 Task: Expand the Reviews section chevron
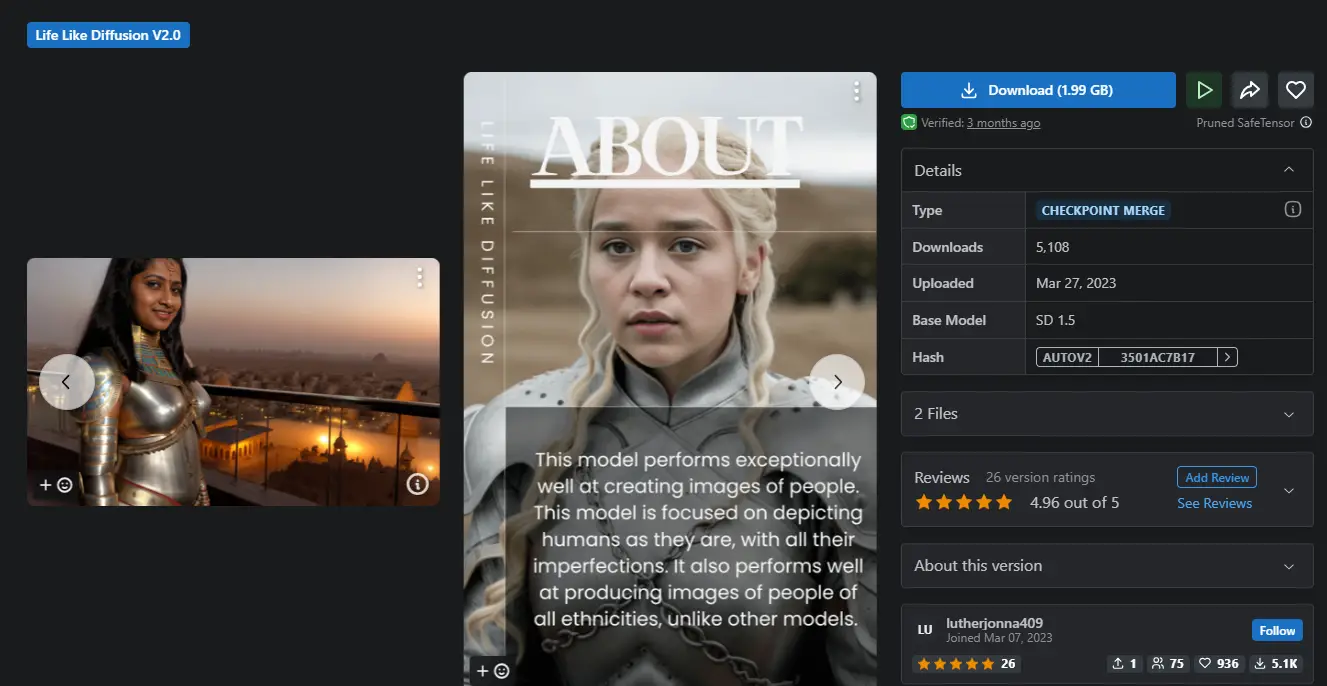coord(1289,490)
